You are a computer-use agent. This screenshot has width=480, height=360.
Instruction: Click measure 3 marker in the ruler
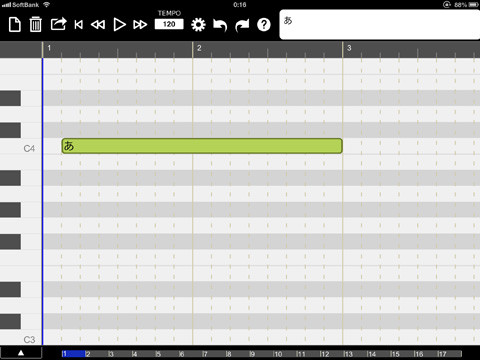[x=349, y=48]
